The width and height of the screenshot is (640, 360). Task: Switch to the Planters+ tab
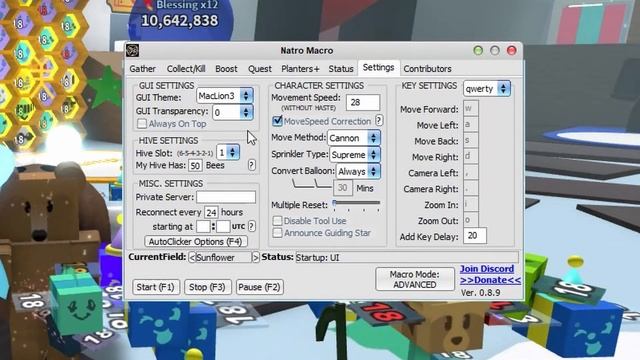pos(300,69)
